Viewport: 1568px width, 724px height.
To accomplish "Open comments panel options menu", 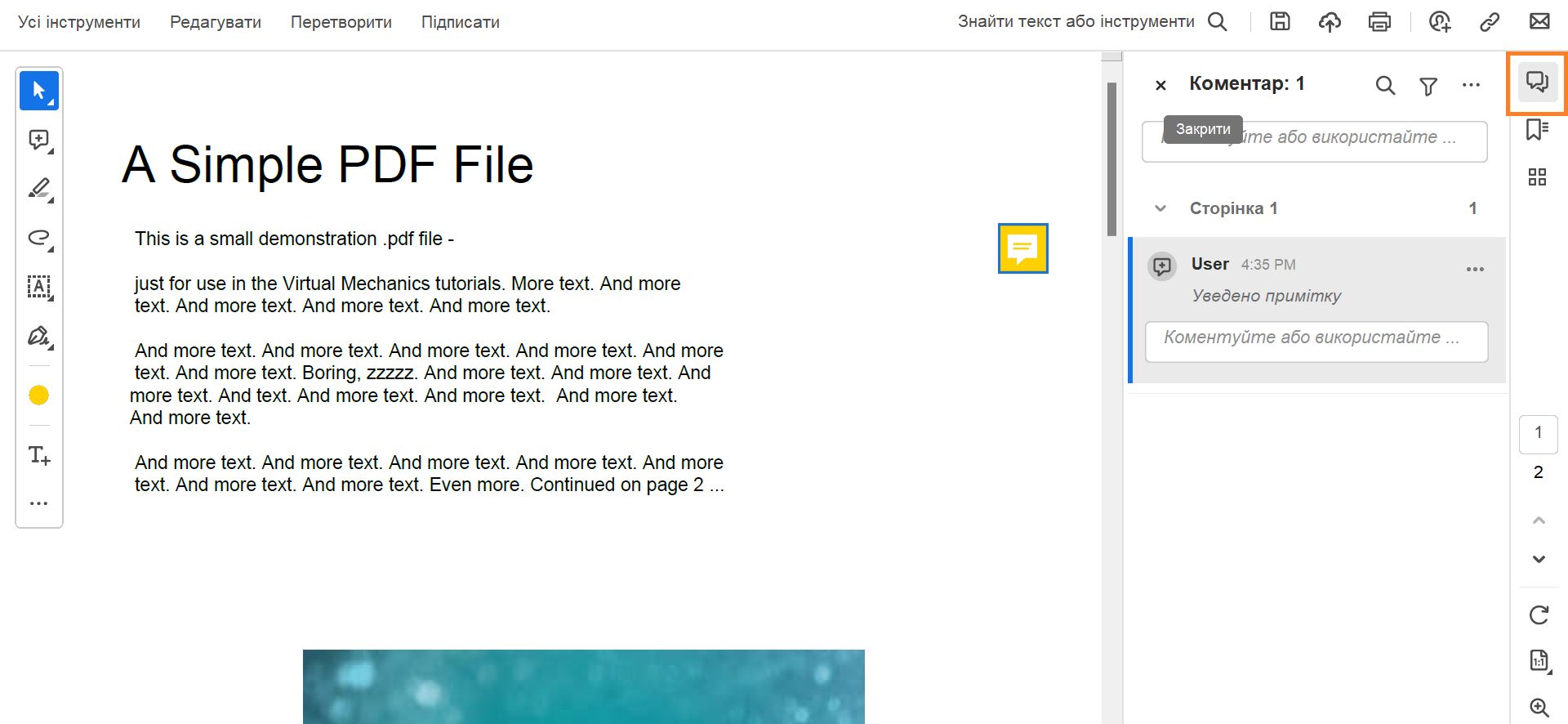I will (1472, 85).
